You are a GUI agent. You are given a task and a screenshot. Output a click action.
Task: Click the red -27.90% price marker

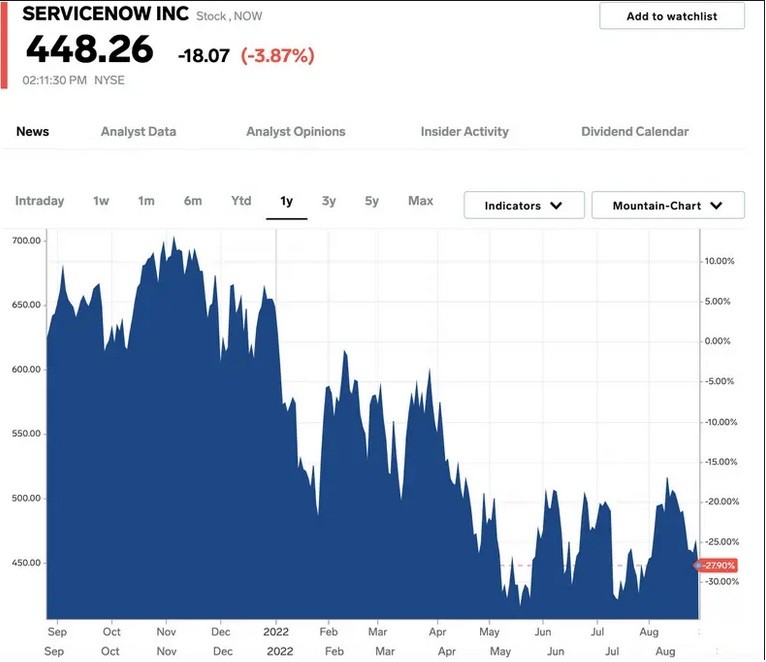tap(718, 566)
